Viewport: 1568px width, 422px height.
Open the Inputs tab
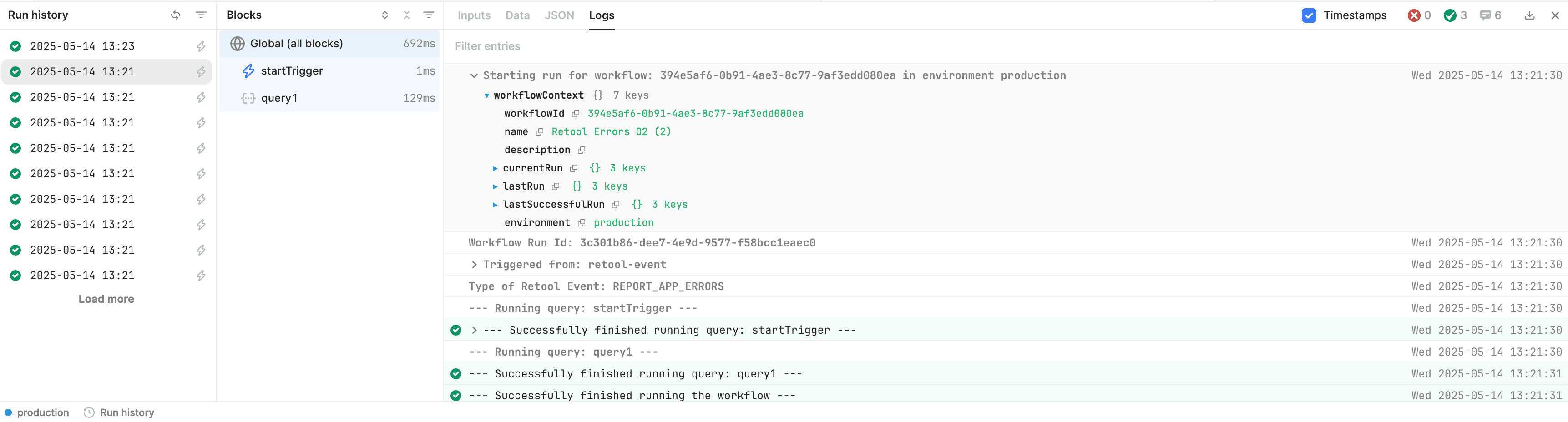click(474, 15)
